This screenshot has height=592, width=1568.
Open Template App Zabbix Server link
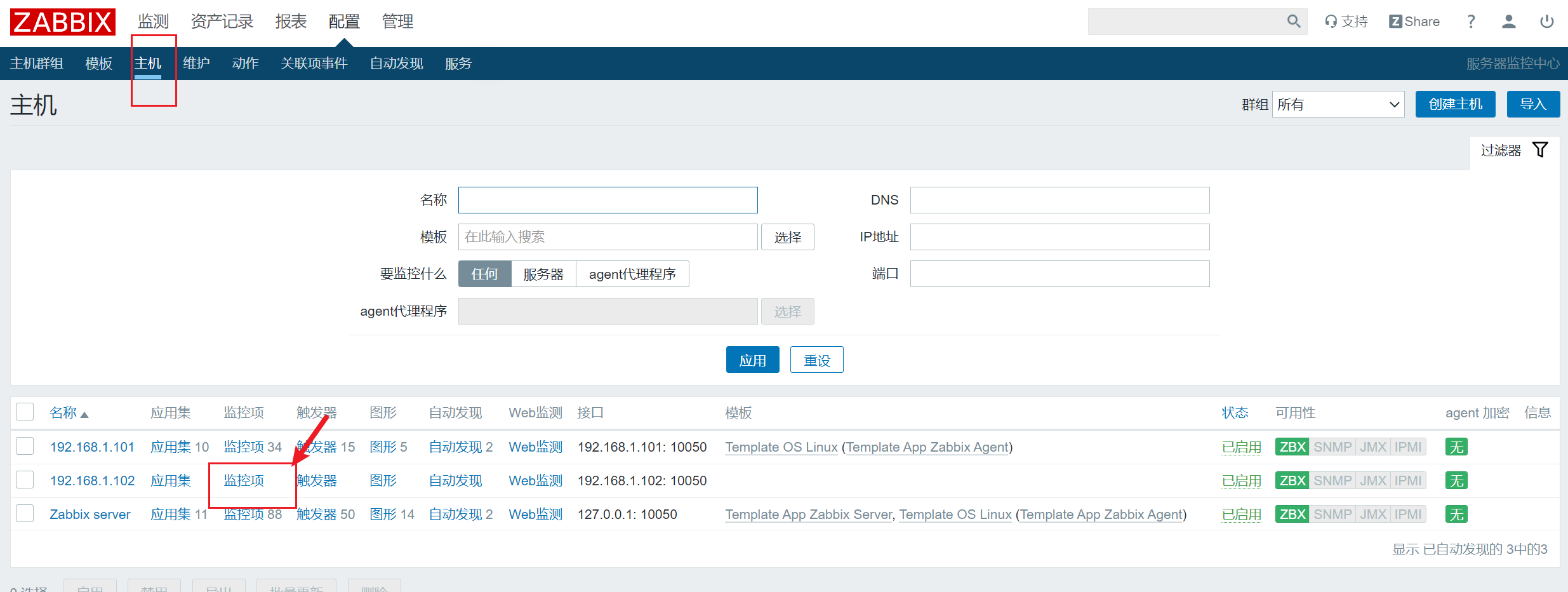809,515
